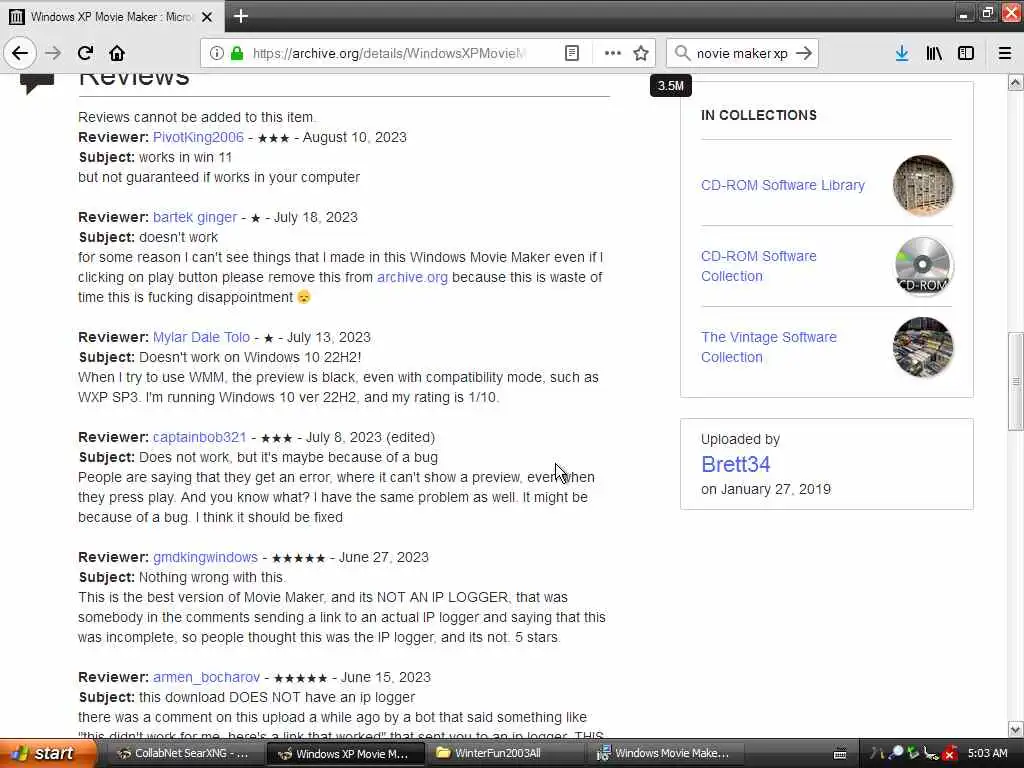1024x768 pixels.
Task: Show site information via the info icon
Action: coord(217,53)
